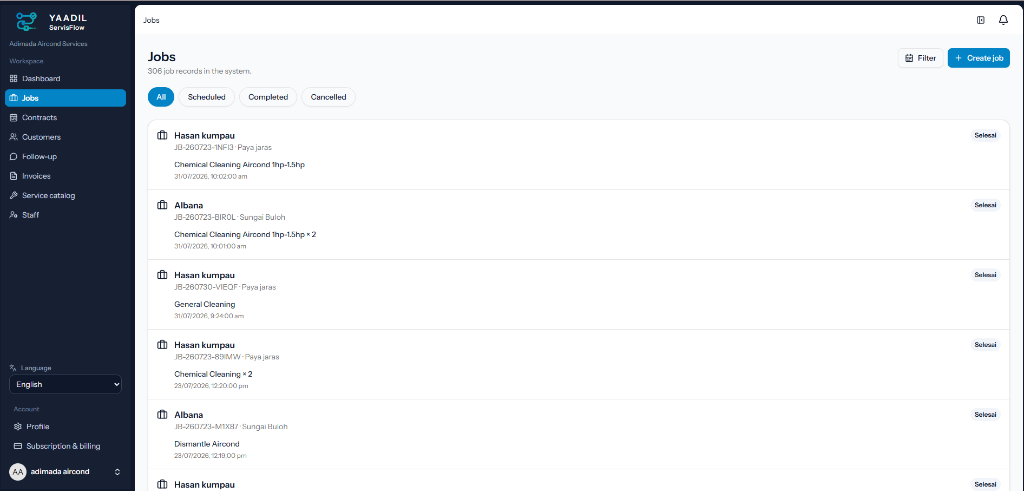Image resolution: width=1024 pixels, height=491 pixels.
Task: Select the Contracts icon in the sidebar
Action: [x=14, y=118]
